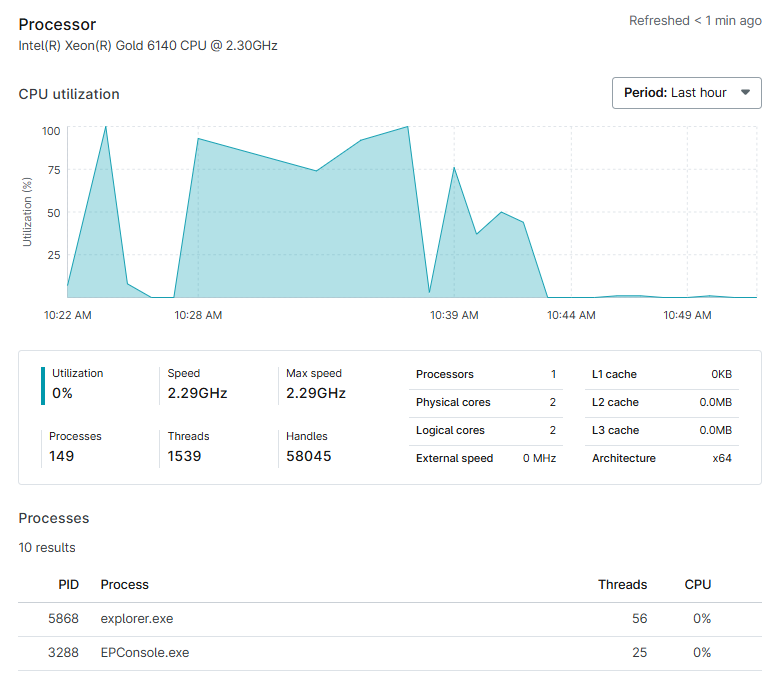Viewport: 776px width, 674px height.
Task: Click PID 5868 in the table
Action: [x=63, y=619]
